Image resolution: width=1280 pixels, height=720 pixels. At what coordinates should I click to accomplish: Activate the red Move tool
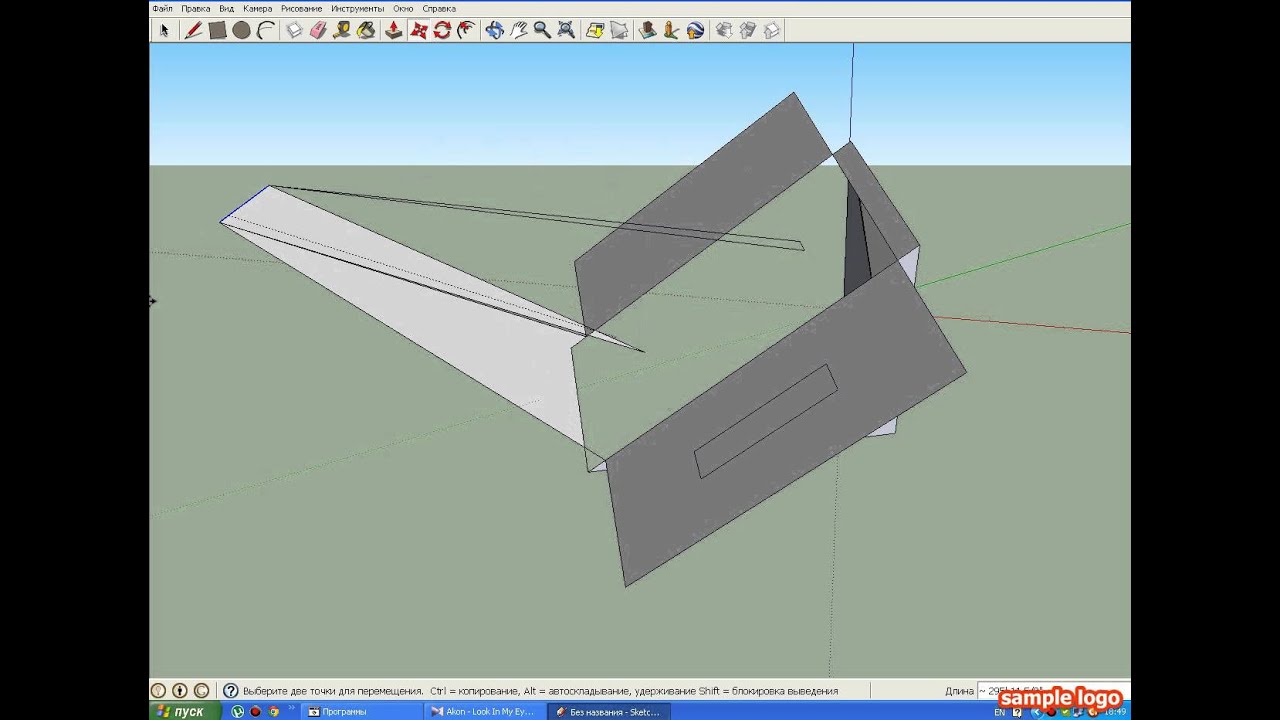(x=418, y=30)
